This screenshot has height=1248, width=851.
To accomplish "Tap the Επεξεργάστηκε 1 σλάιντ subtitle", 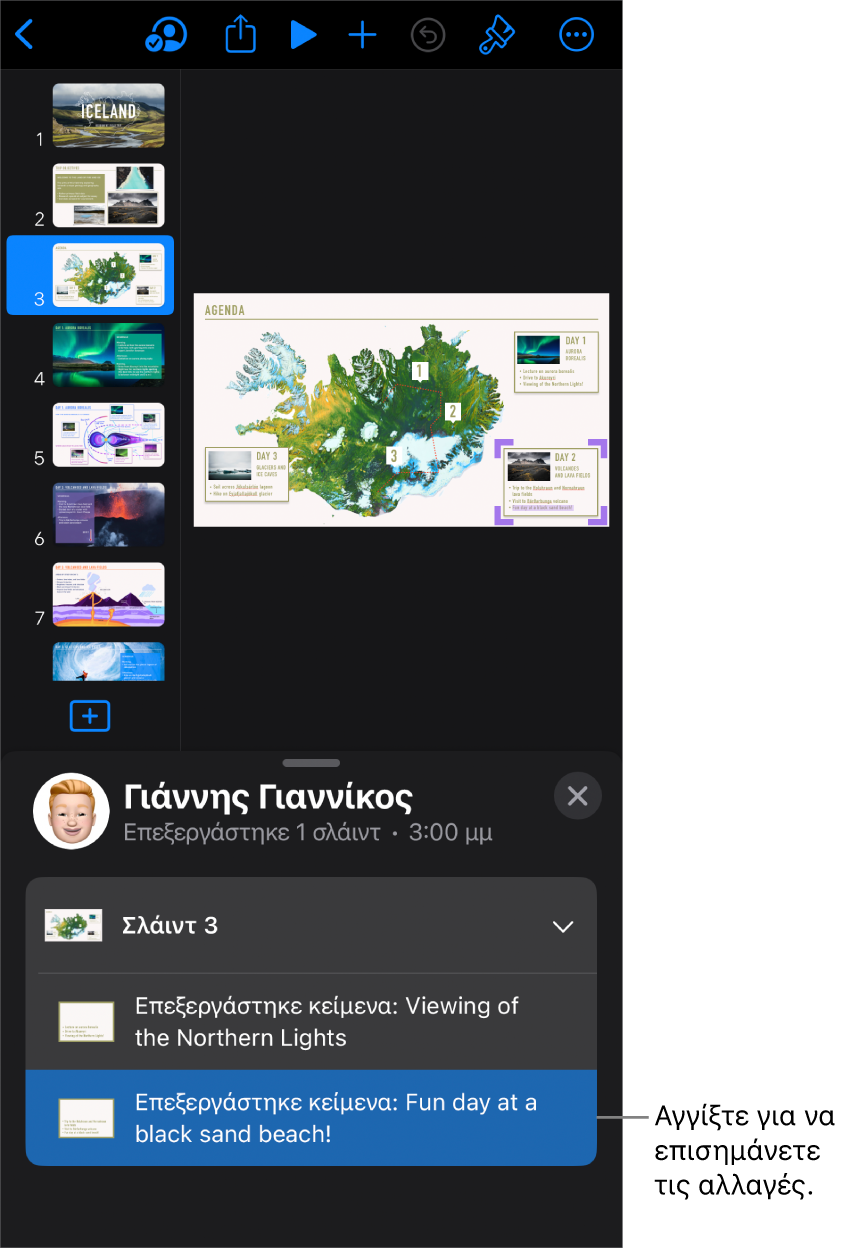I will [x=252, y=832].
